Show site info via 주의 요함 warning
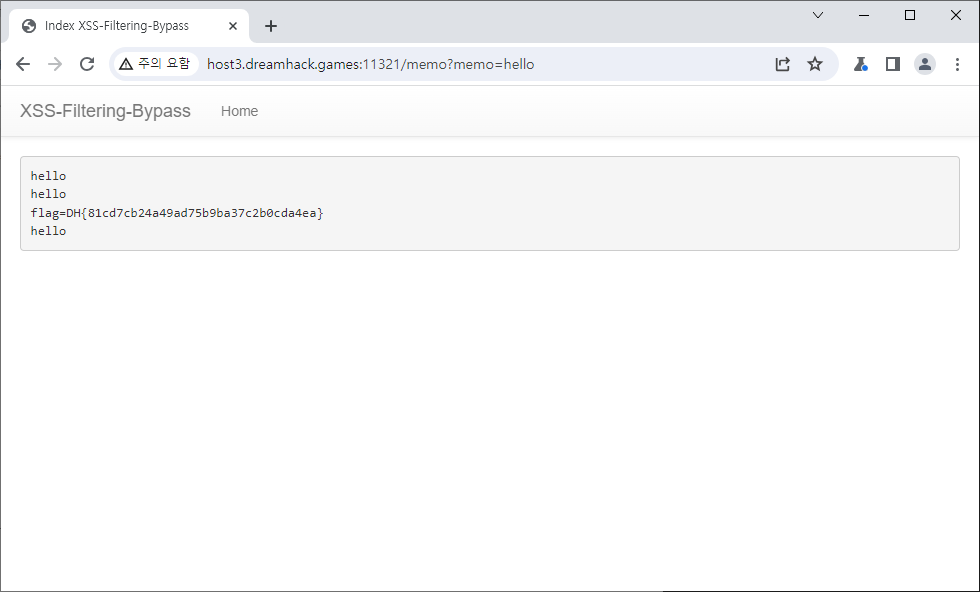Image resolution: width=980 pixels, height=592 pixels. pyautogui.click(x=154, y=64)
